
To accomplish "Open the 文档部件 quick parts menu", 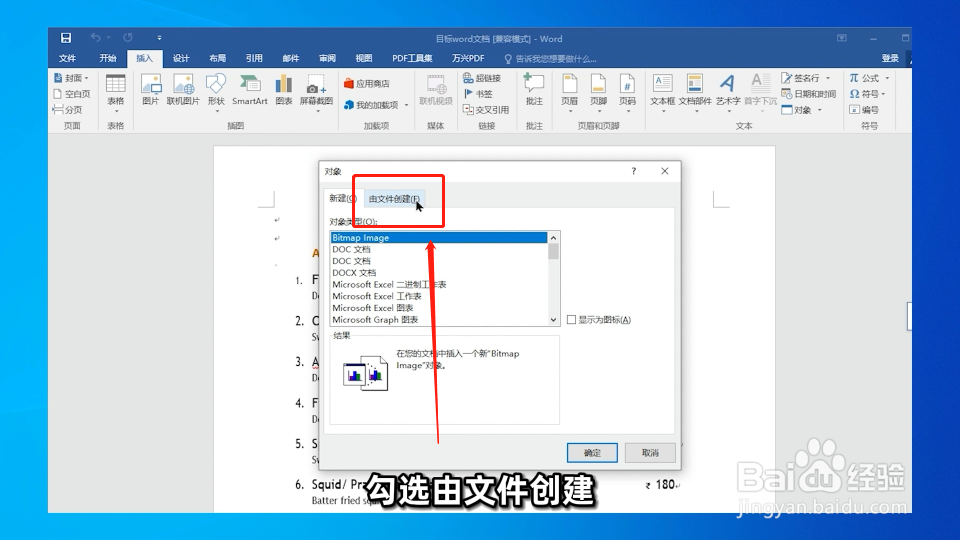I will (x=695, y=93).
